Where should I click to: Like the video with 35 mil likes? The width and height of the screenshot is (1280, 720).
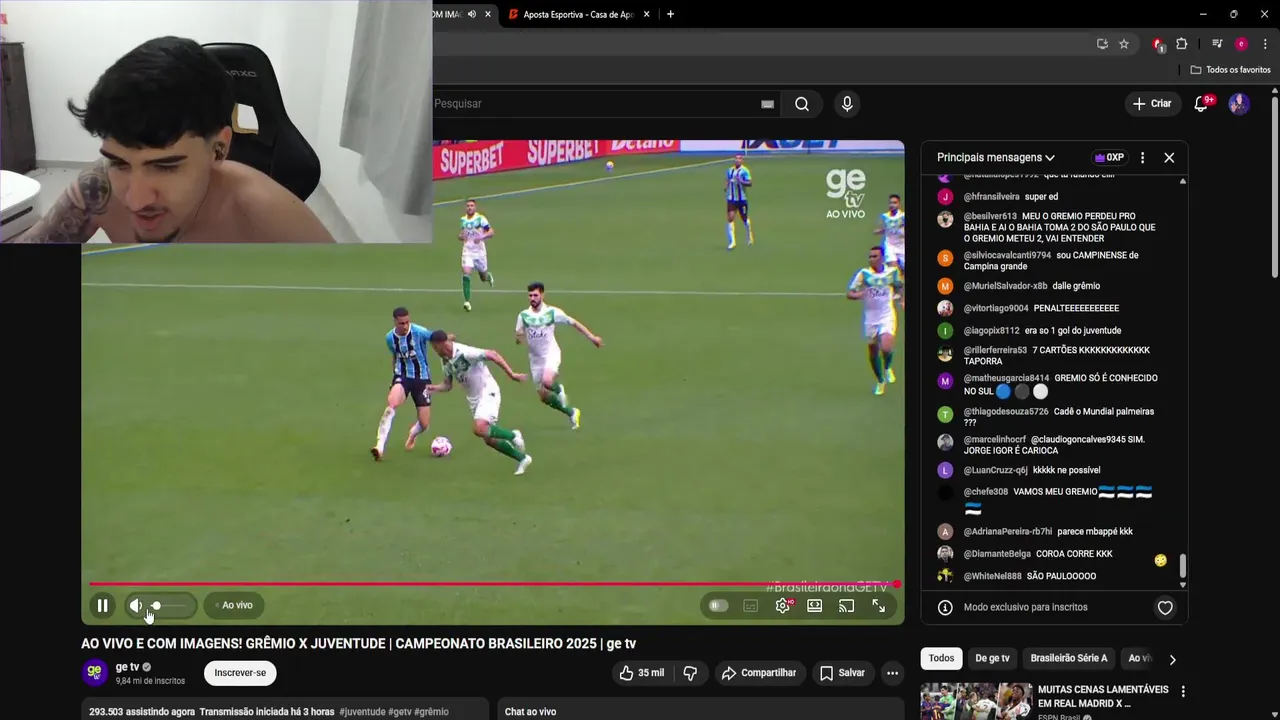641,673
